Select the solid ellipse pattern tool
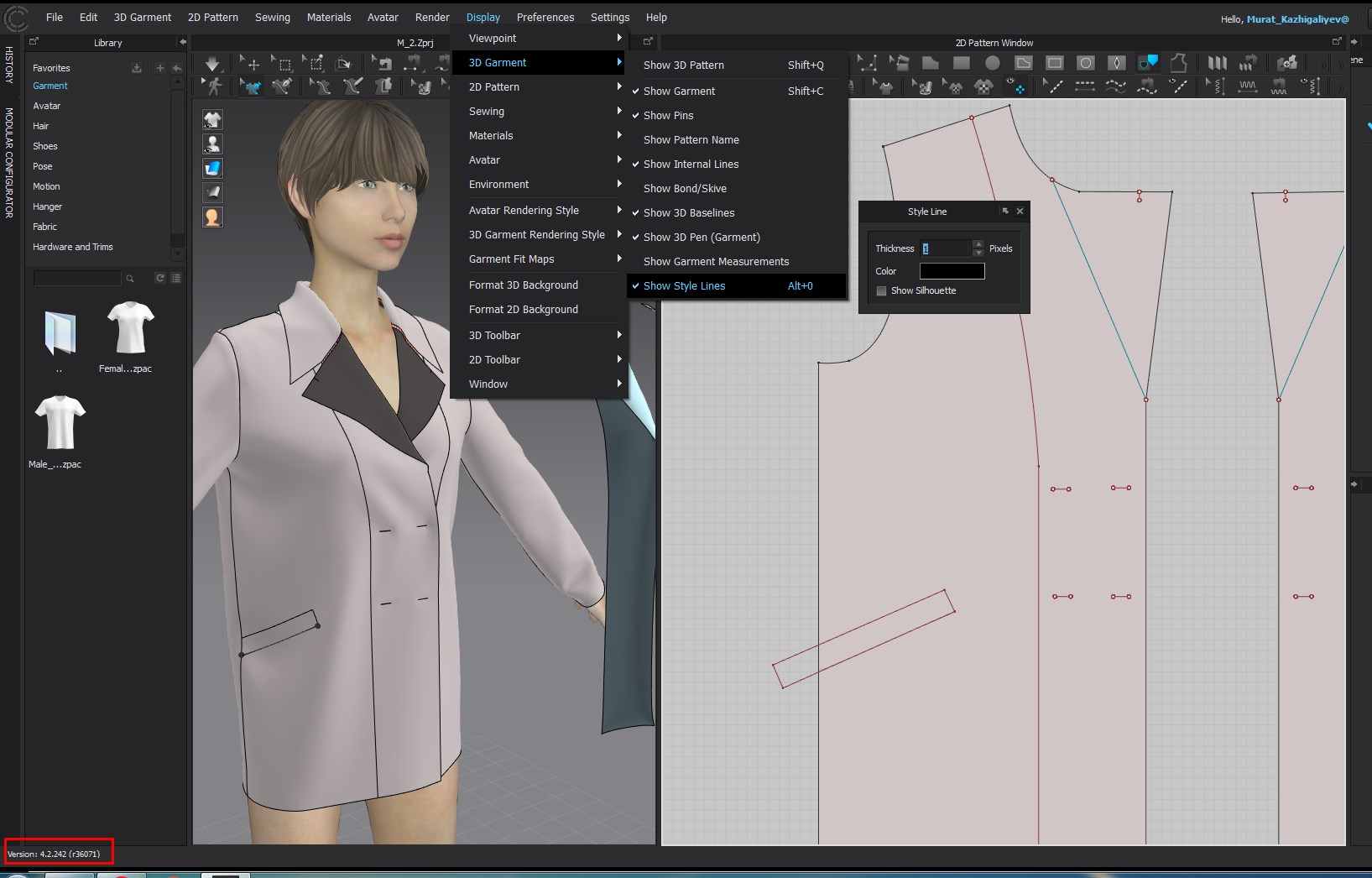 pos(992,63)
